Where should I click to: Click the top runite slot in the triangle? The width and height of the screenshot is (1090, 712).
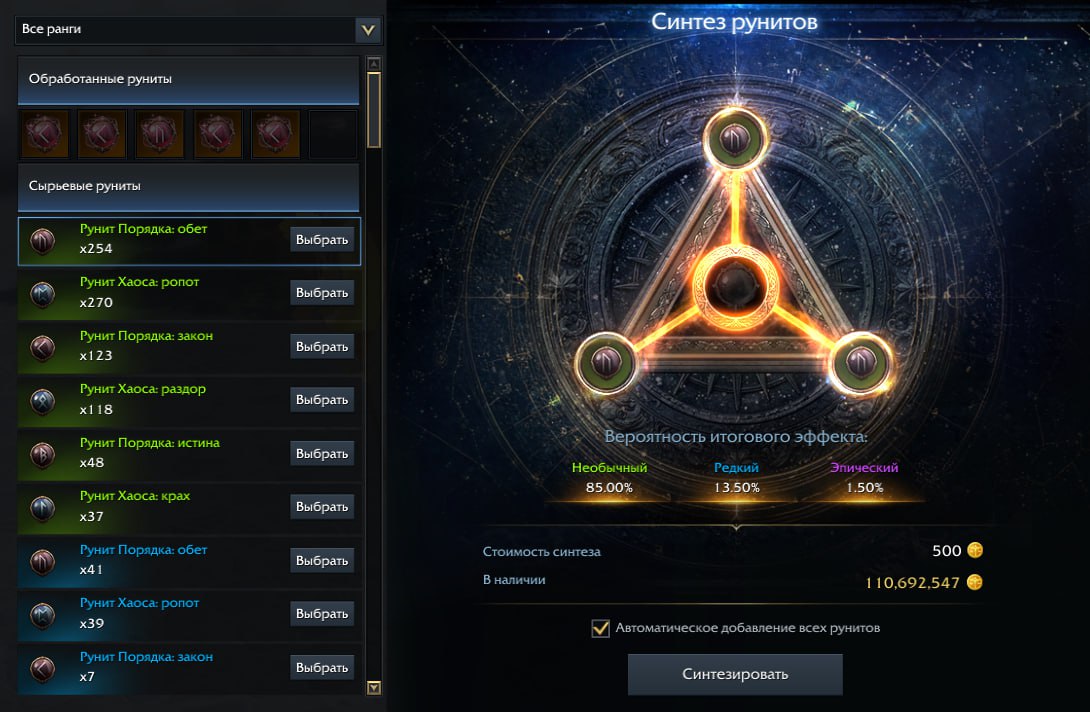[735, 139]
